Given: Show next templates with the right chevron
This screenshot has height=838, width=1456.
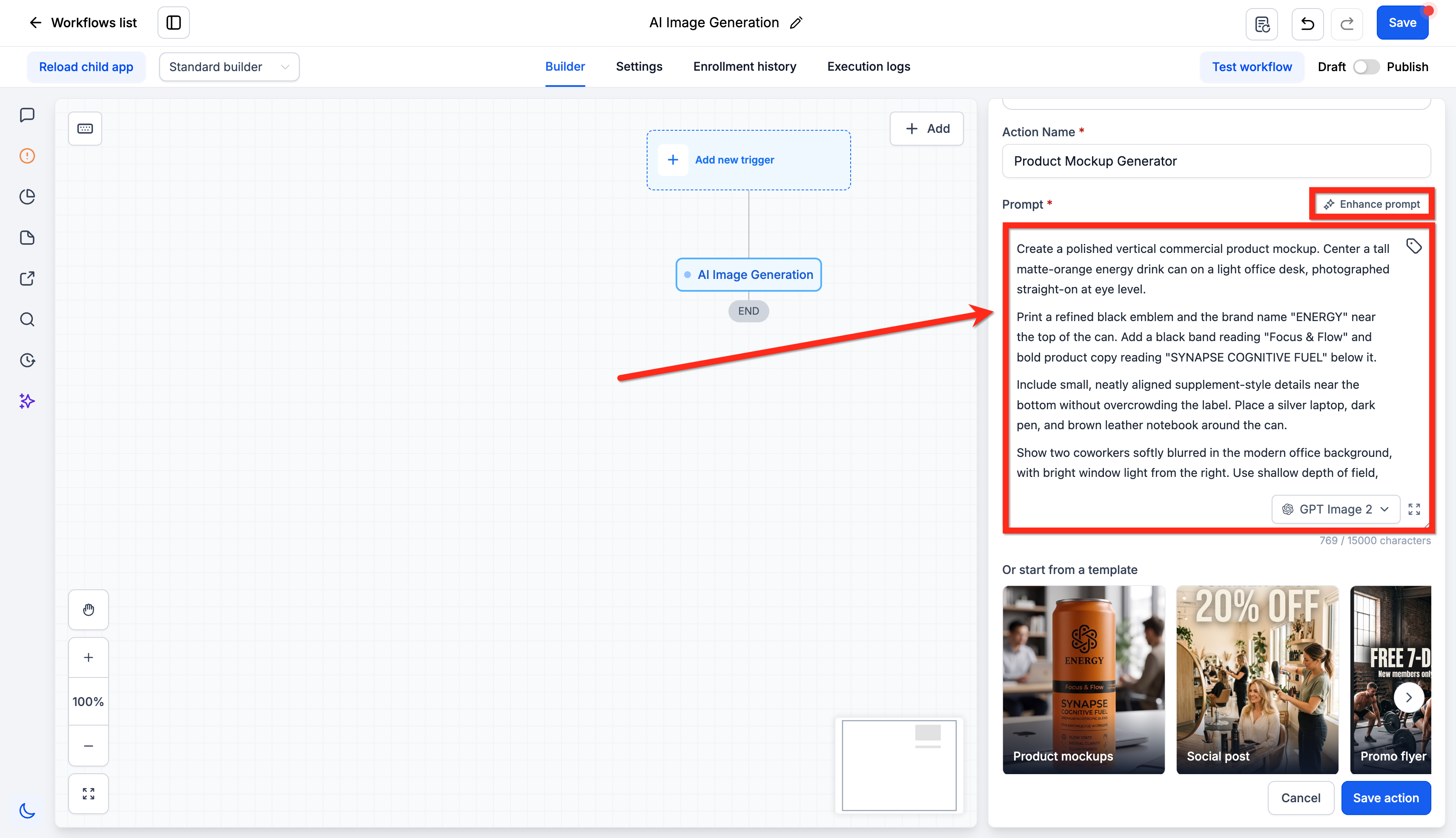Looking at the screenshot, I should [1408, 697].
